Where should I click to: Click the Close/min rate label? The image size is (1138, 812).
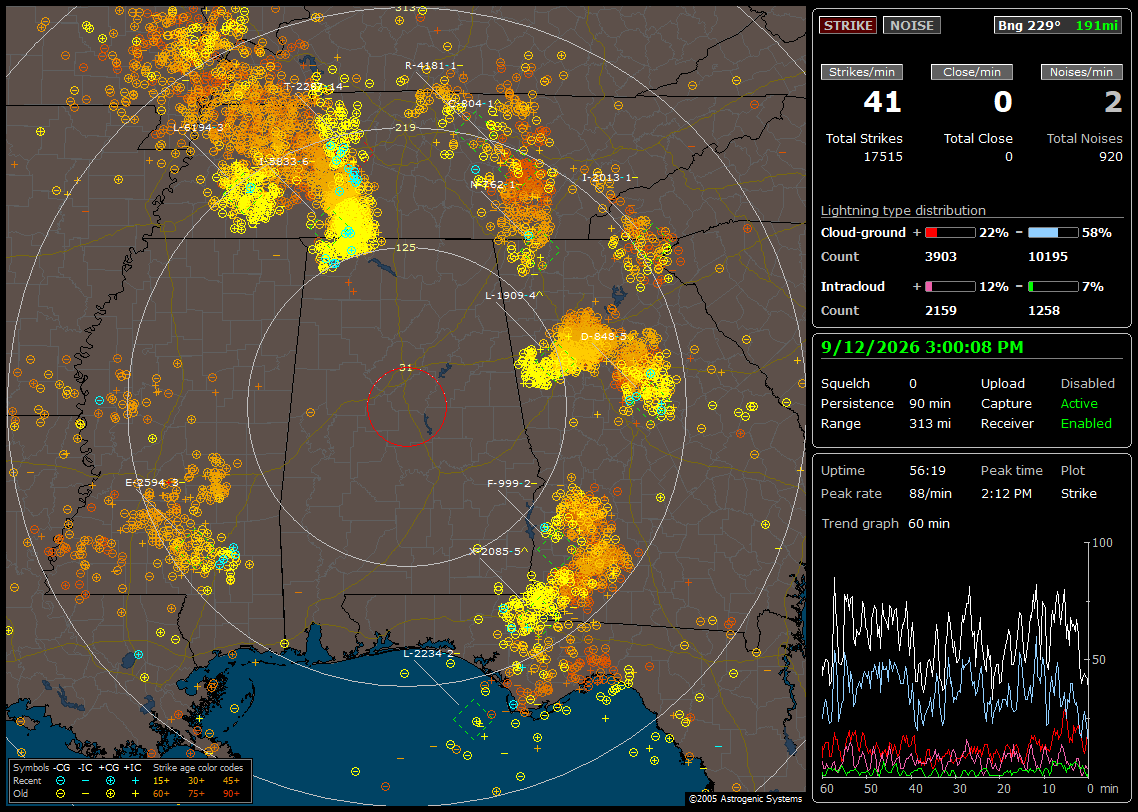tap(972, 72)
